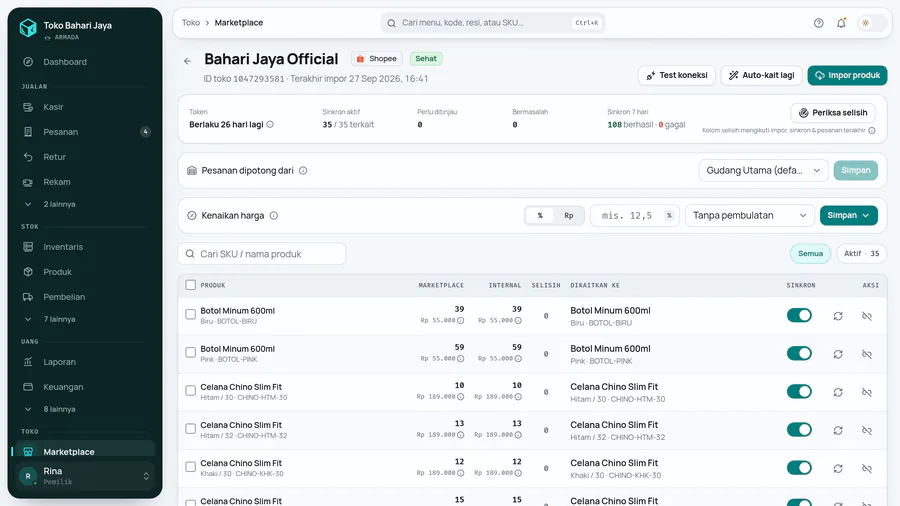Click info icon under Periksa selisih note
The image size is (900, 506).
coord(872,131)
